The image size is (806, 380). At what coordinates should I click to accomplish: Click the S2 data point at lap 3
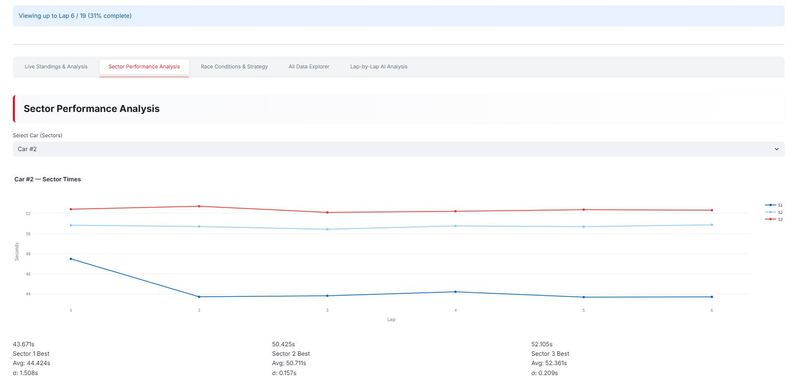(327, 229)
